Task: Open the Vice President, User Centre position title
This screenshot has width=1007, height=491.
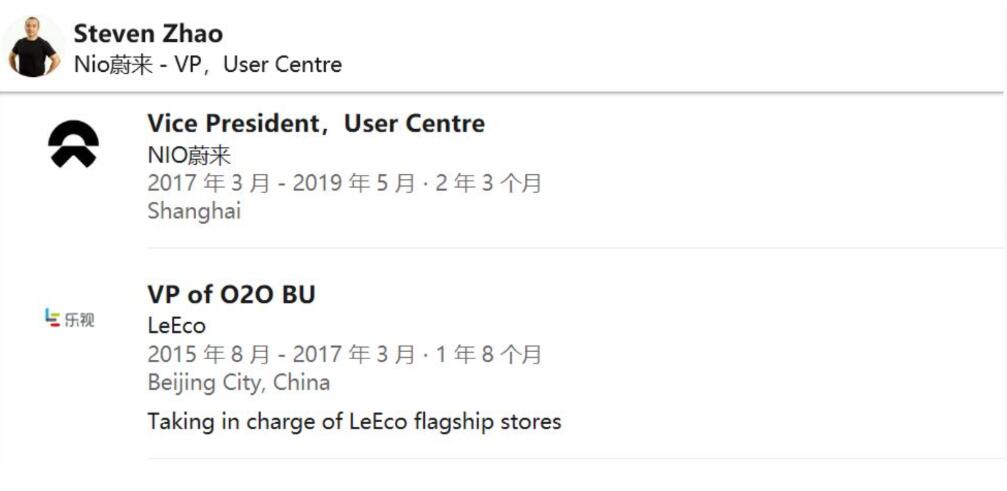Action: (x=316, y=124)
